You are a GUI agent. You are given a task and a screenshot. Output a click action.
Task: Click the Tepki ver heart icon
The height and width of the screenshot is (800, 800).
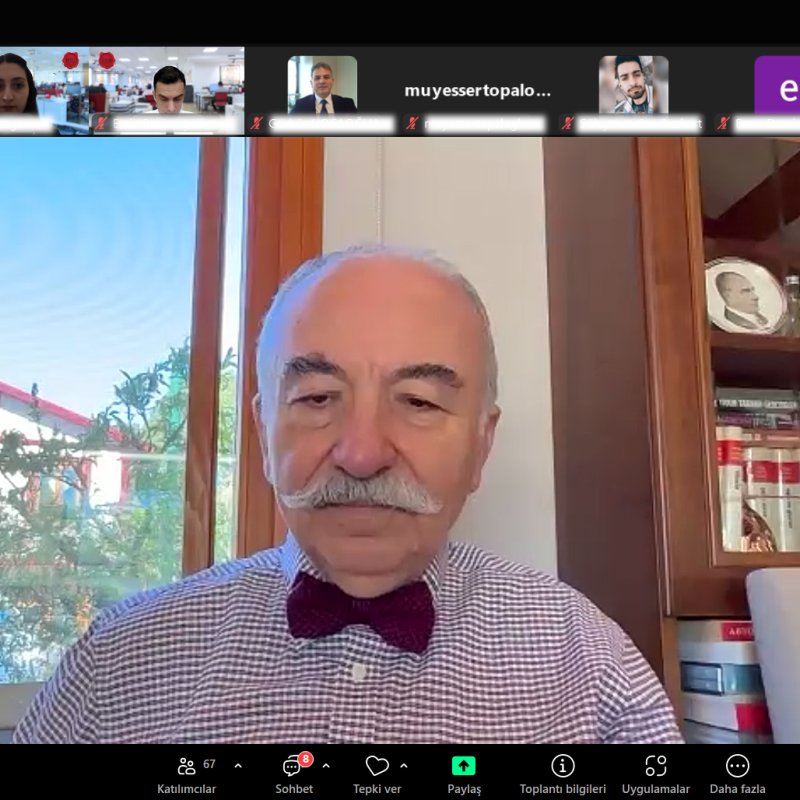pos(377,766)
